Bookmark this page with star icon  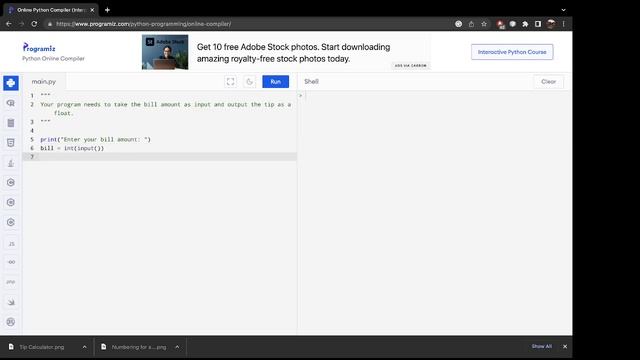click(x=484, y=24)
